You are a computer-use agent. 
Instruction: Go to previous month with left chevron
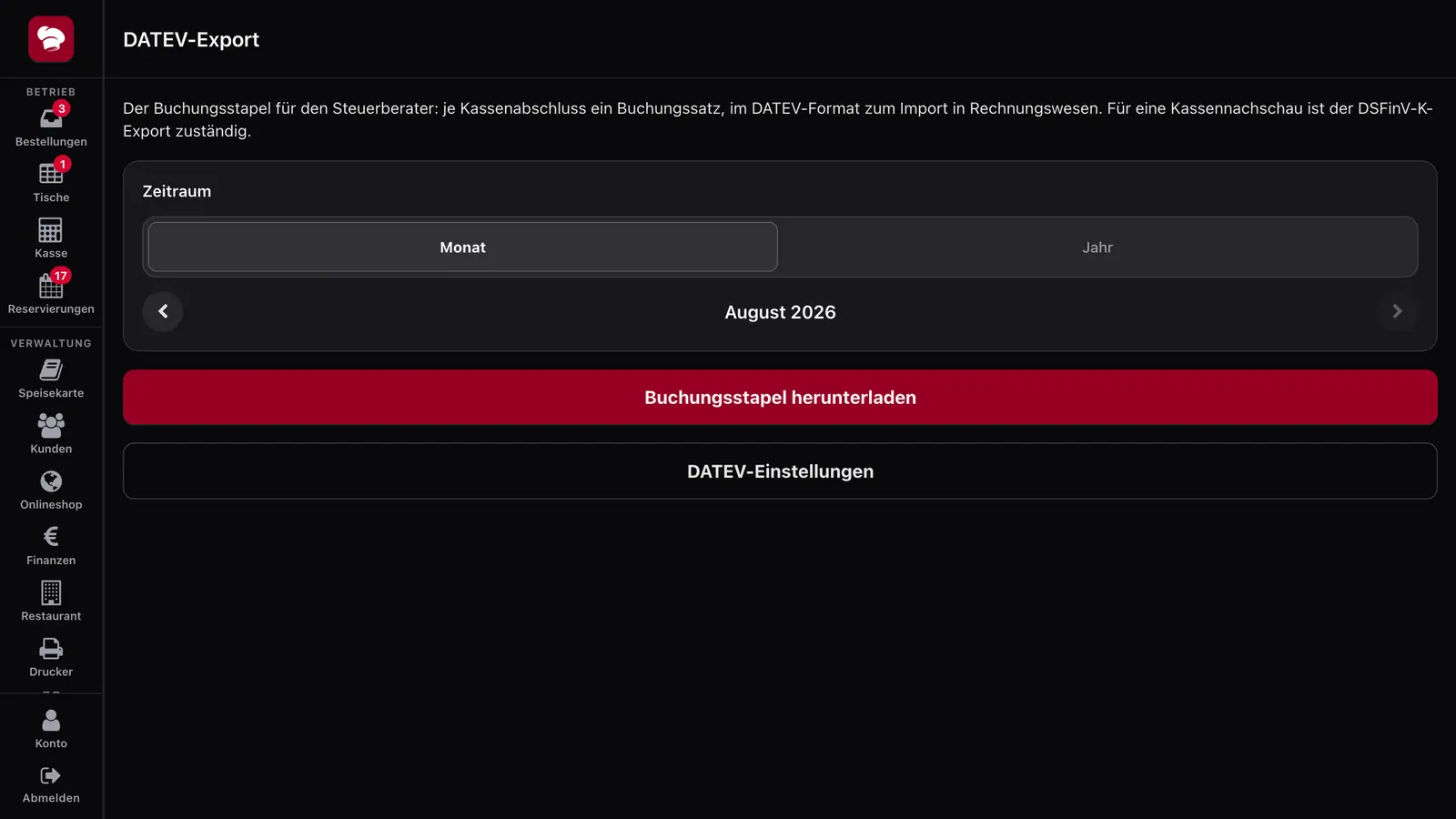tap(163, 311)
